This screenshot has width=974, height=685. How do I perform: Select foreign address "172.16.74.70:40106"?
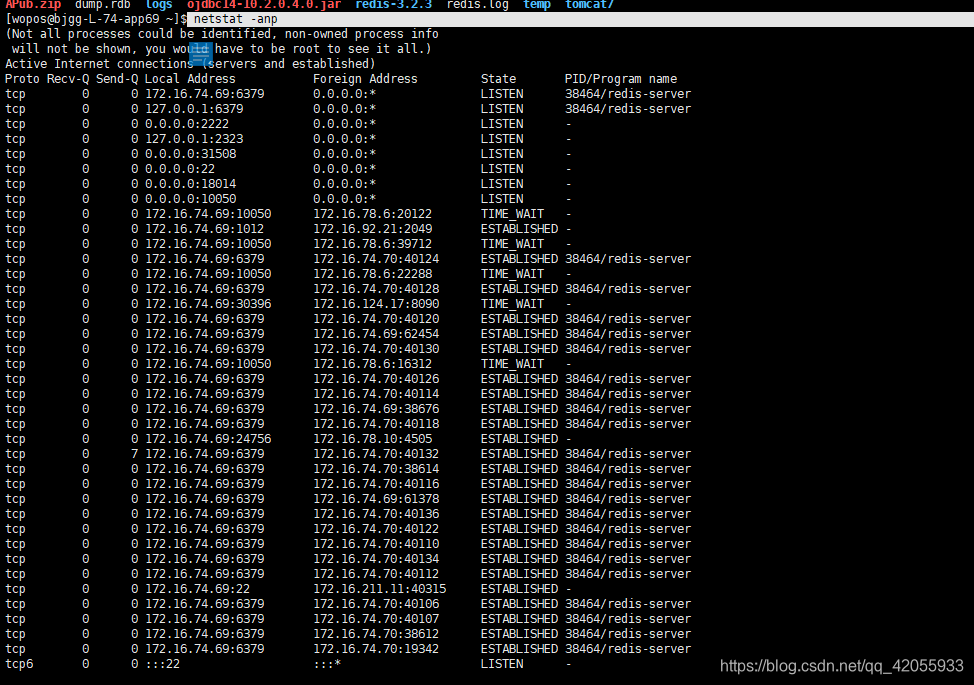coord(376,604)
